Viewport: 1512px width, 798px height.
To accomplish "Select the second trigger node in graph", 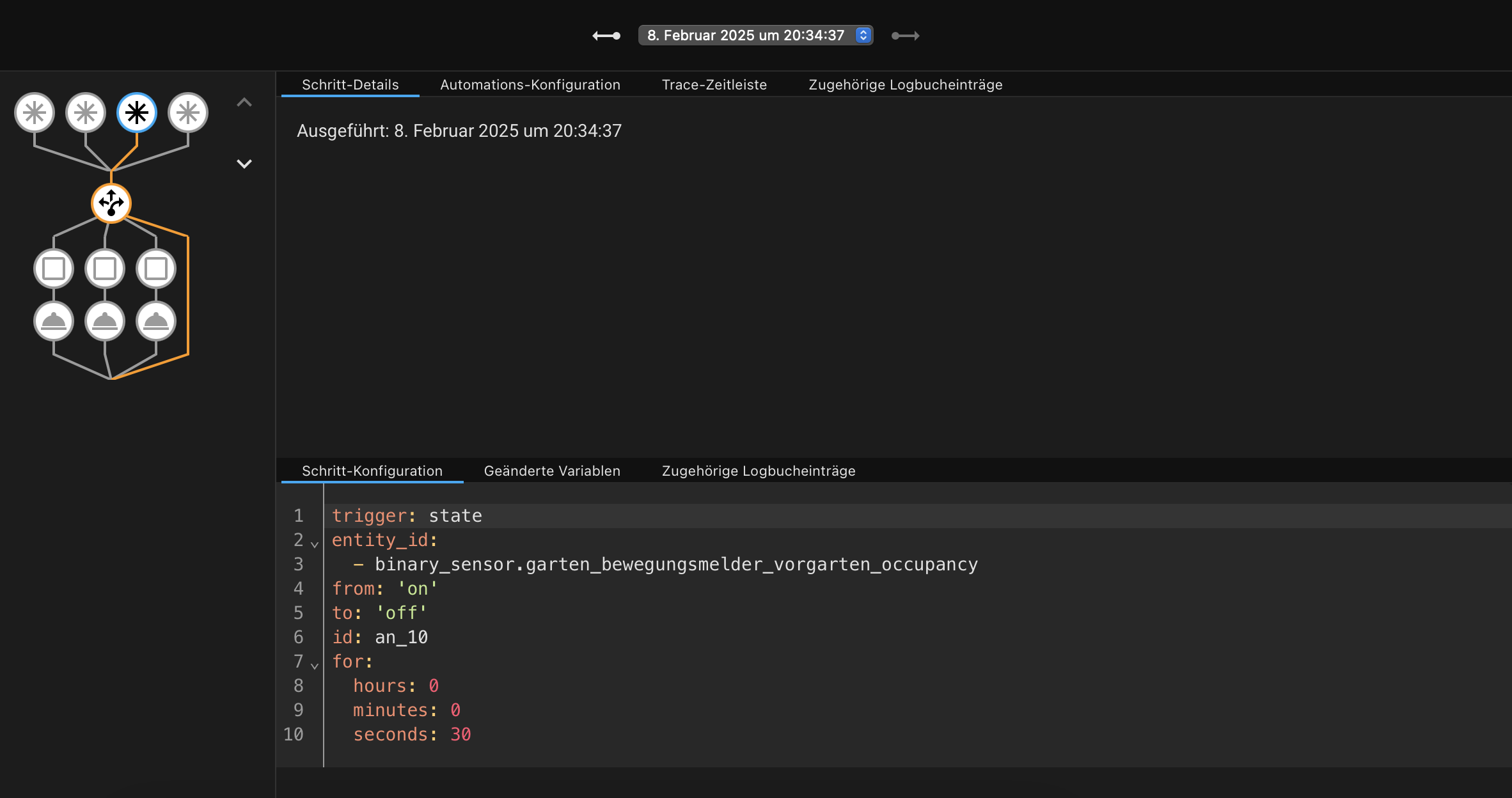I will 86,113.
